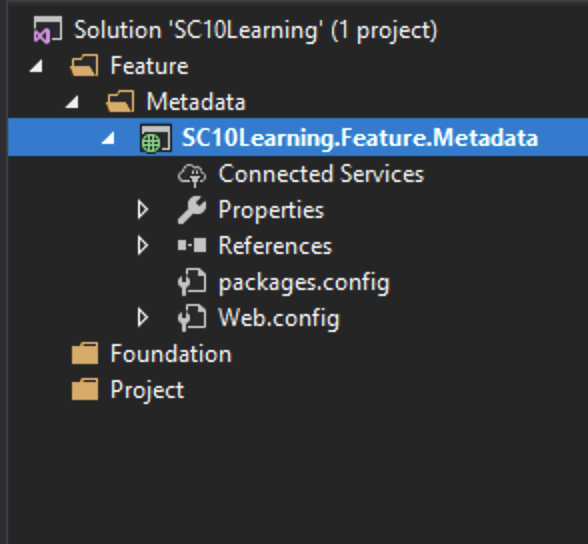Image resolution: width=588 pixels, height=544 pixels.
Task: Select Solution 'SC10Learning' root node
Action: pos(255,30)
